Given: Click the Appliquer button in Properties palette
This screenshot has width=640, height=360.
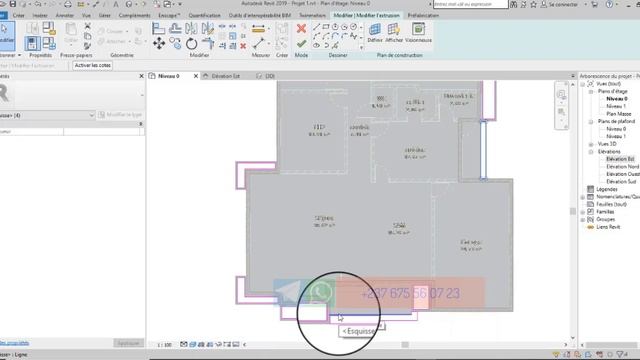Looking at the screenshot, I should 128,343.
